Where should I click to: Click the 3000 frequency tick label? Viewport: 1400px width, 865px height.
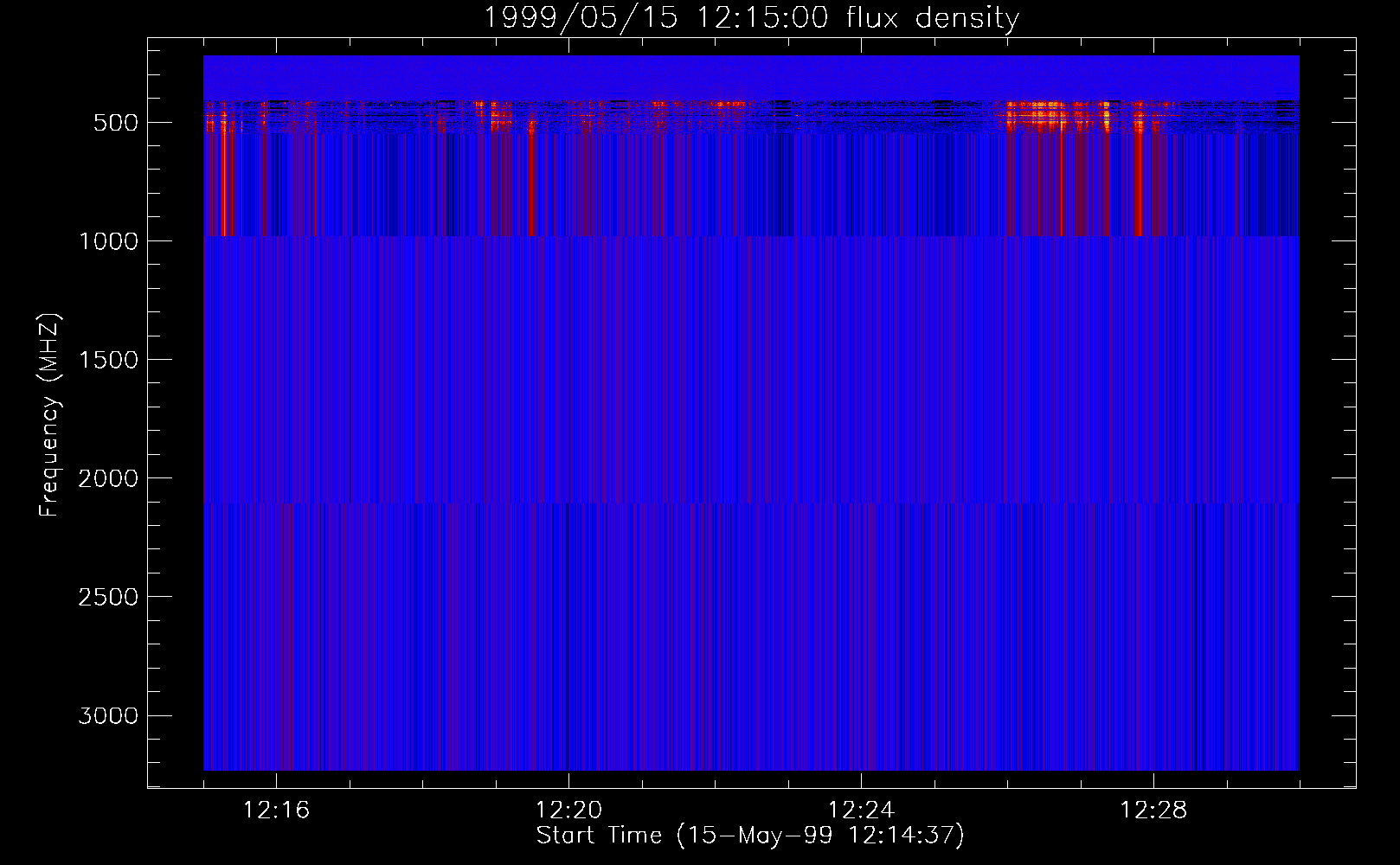point(108,715)
